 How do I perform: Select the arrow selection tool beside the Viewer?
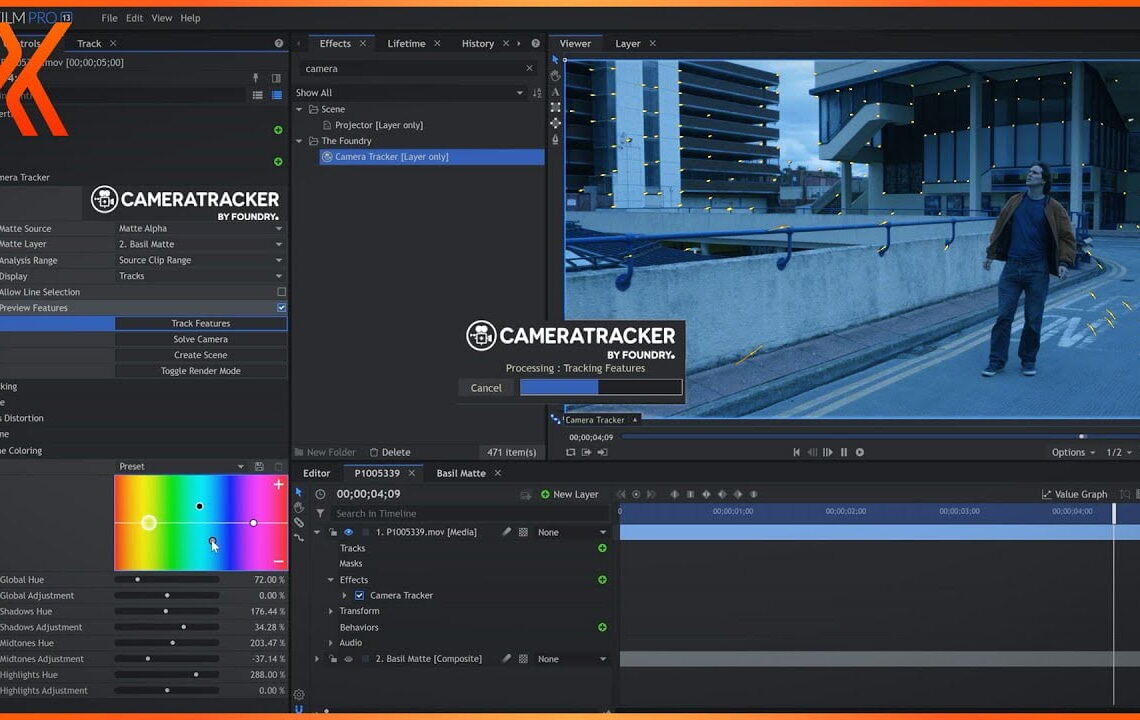pyautogui.click(x=554, y=59)
